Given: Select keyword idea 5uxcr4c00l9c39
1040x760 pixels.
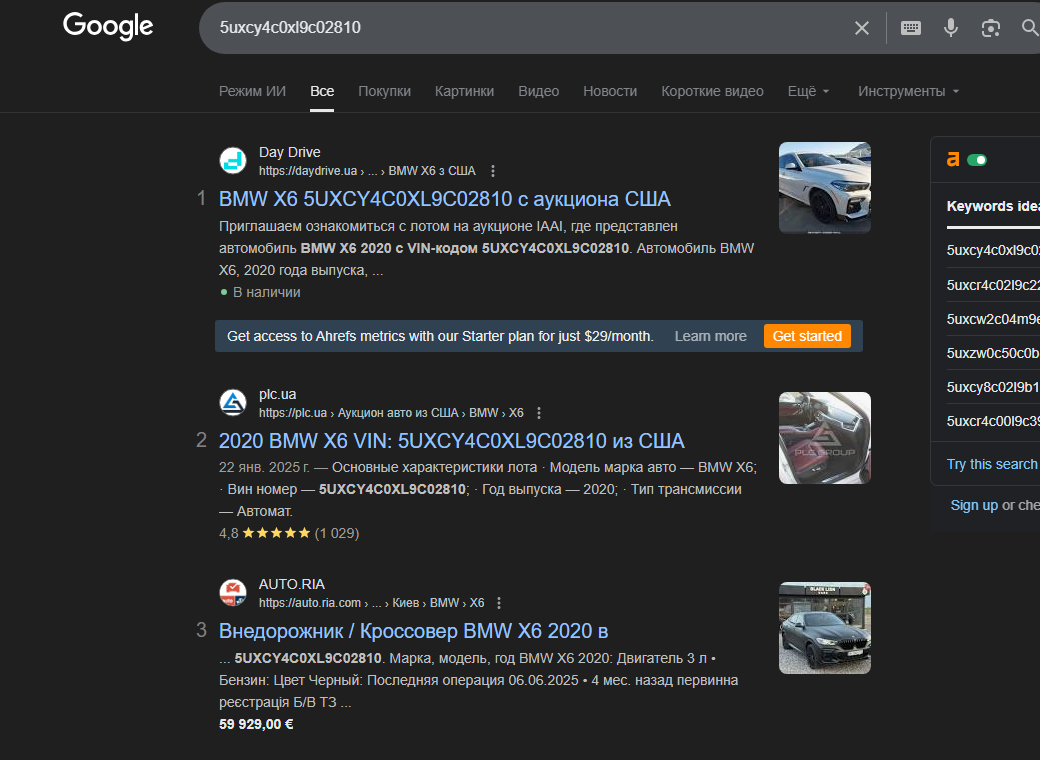Looking at the screenshot, I should click(993, 421).
